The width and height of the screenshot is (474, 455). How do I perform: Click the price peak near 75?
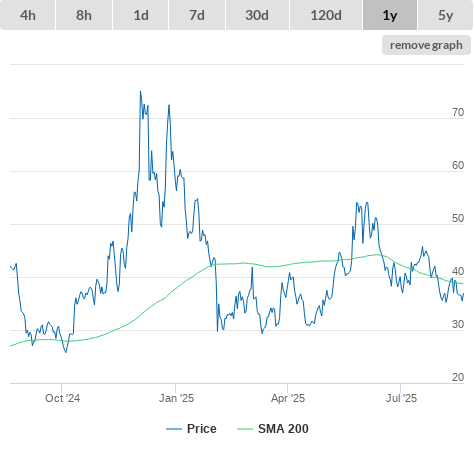(x=140, y=91)
